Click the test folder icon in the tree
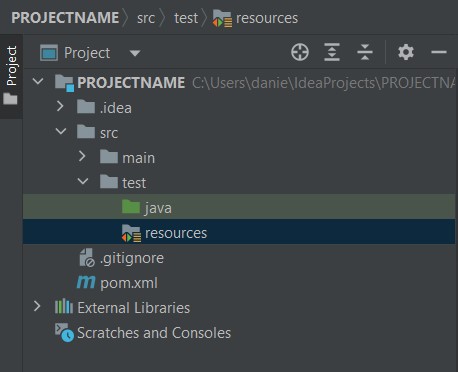 click(109, 182)
